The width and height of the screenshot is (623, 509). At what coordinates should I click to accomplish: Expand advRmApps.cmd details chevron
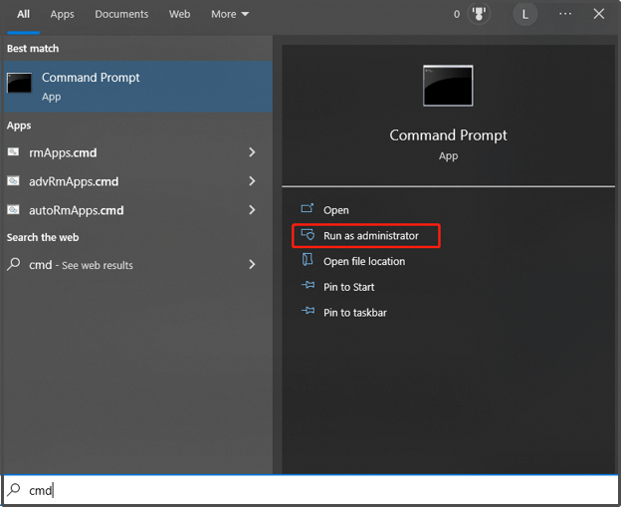click(x=252, y=181)
